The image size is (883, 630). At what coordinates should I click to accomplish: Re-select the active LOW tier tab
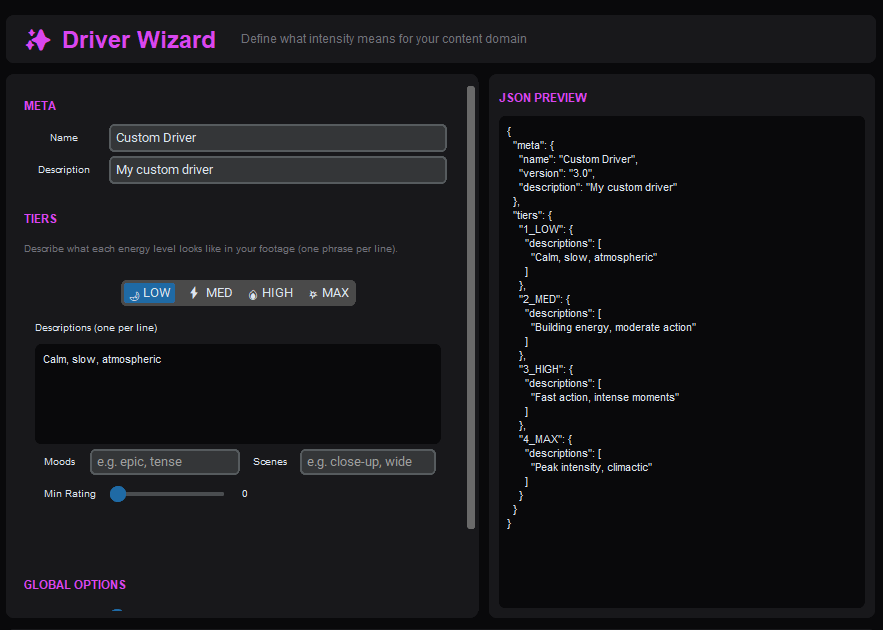click(148, 293)
